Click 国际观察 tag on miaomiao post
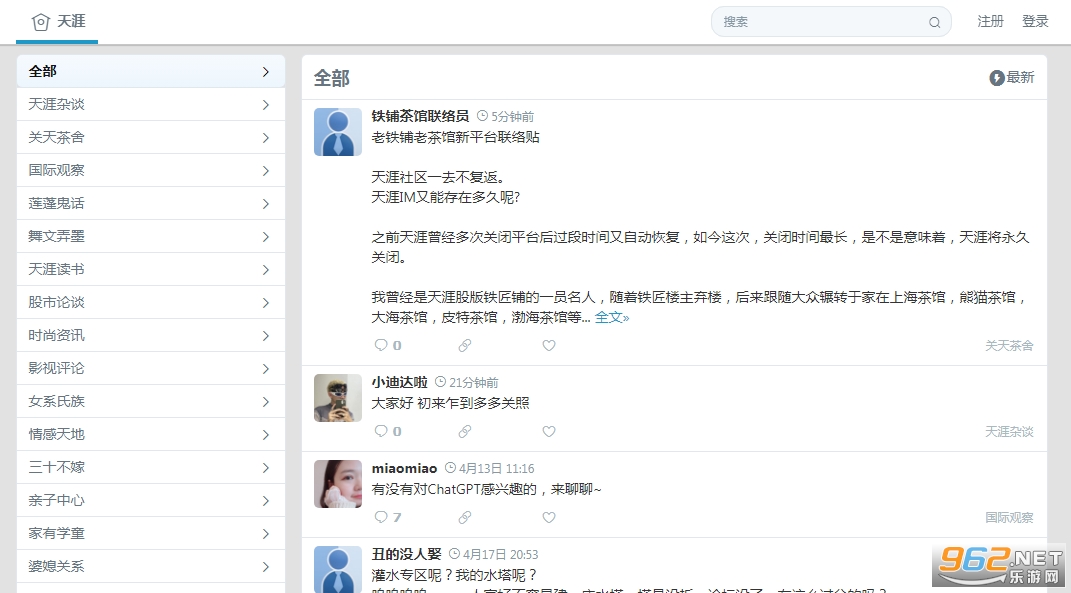This screenshot has height=593, width=1071. [x=1009, y=518]
